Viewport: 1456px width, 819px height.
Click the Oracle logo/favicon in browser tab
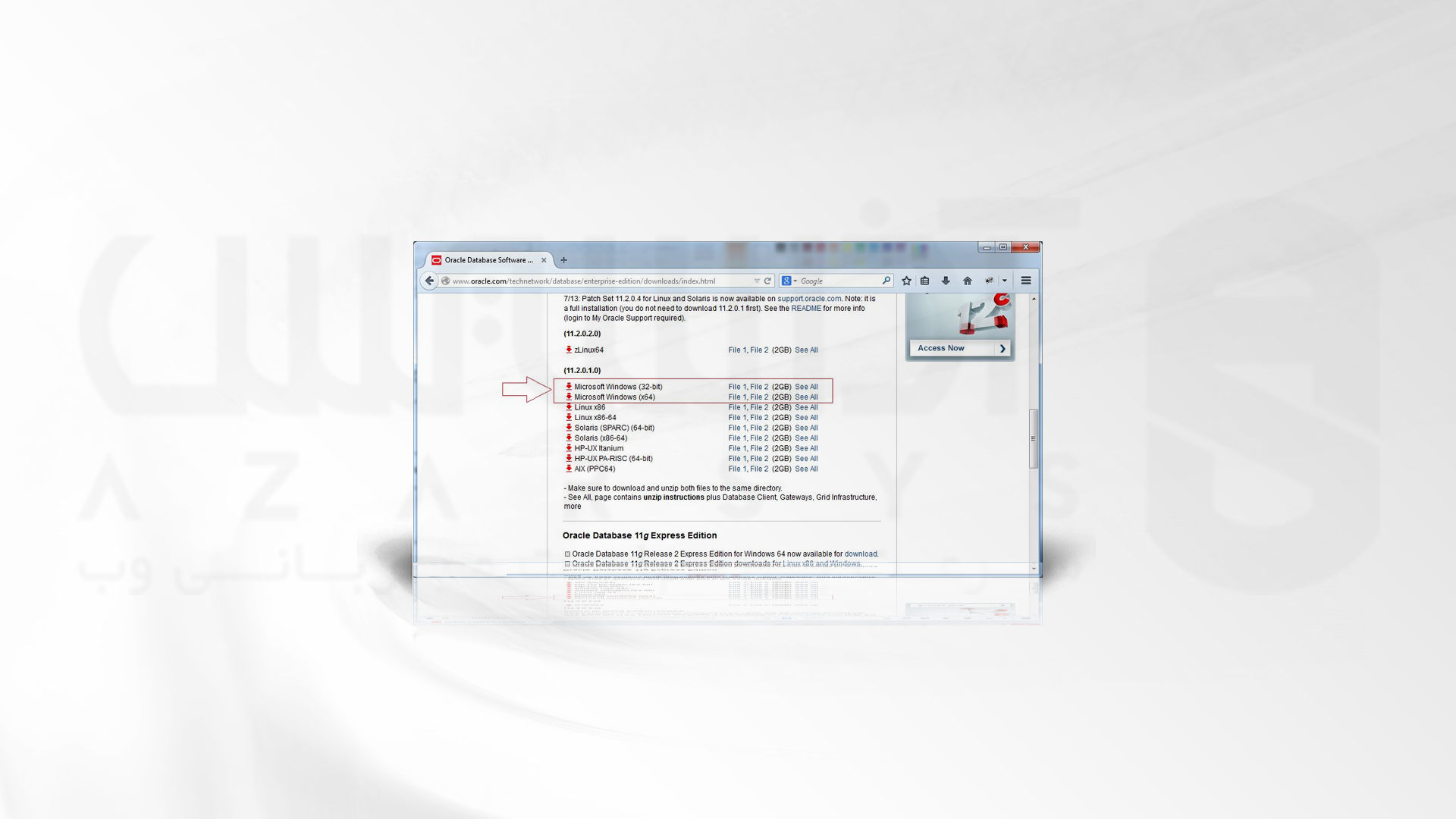436,259
